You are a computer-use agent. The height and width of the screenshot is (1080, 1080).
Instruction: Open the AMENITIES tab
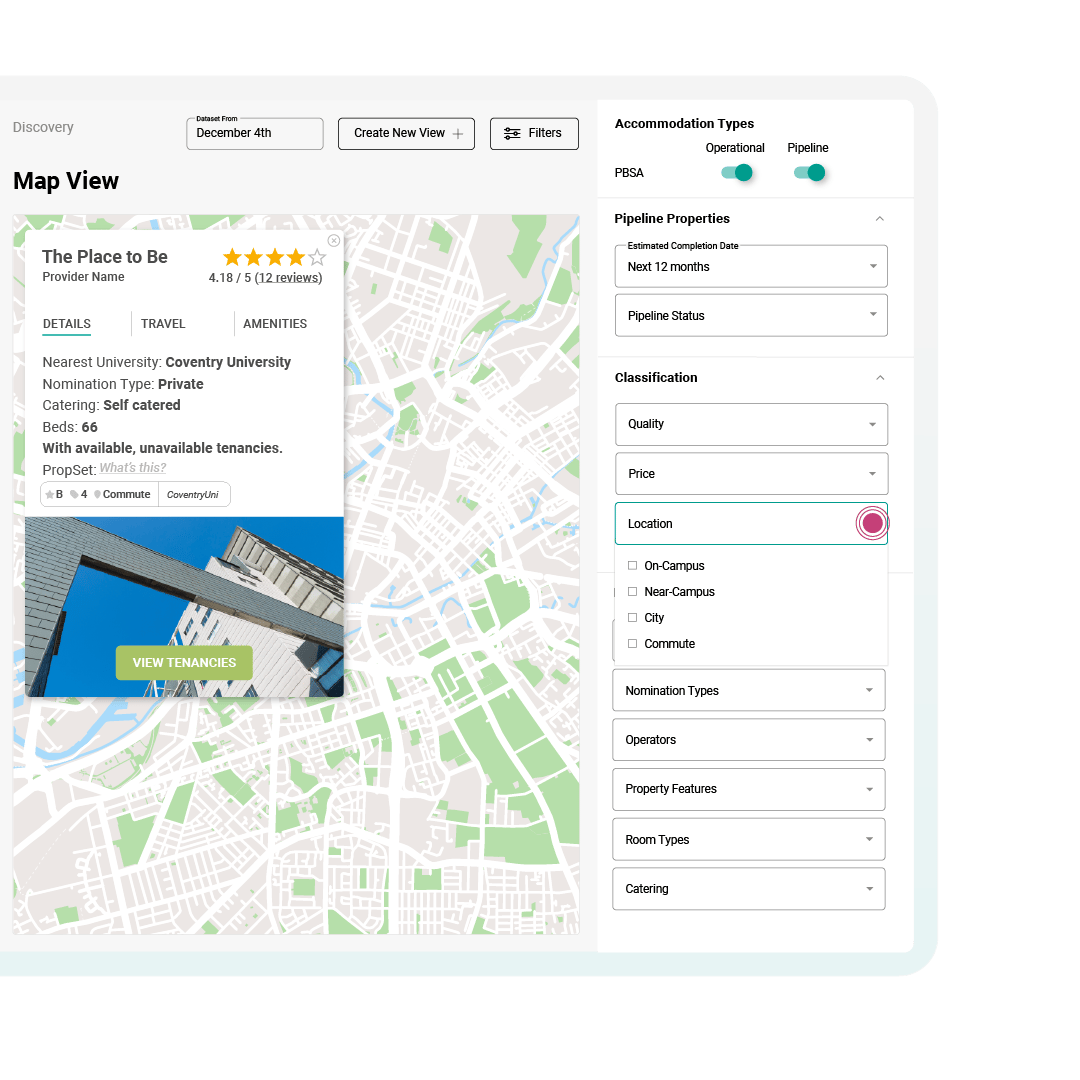tap(275, 323)
